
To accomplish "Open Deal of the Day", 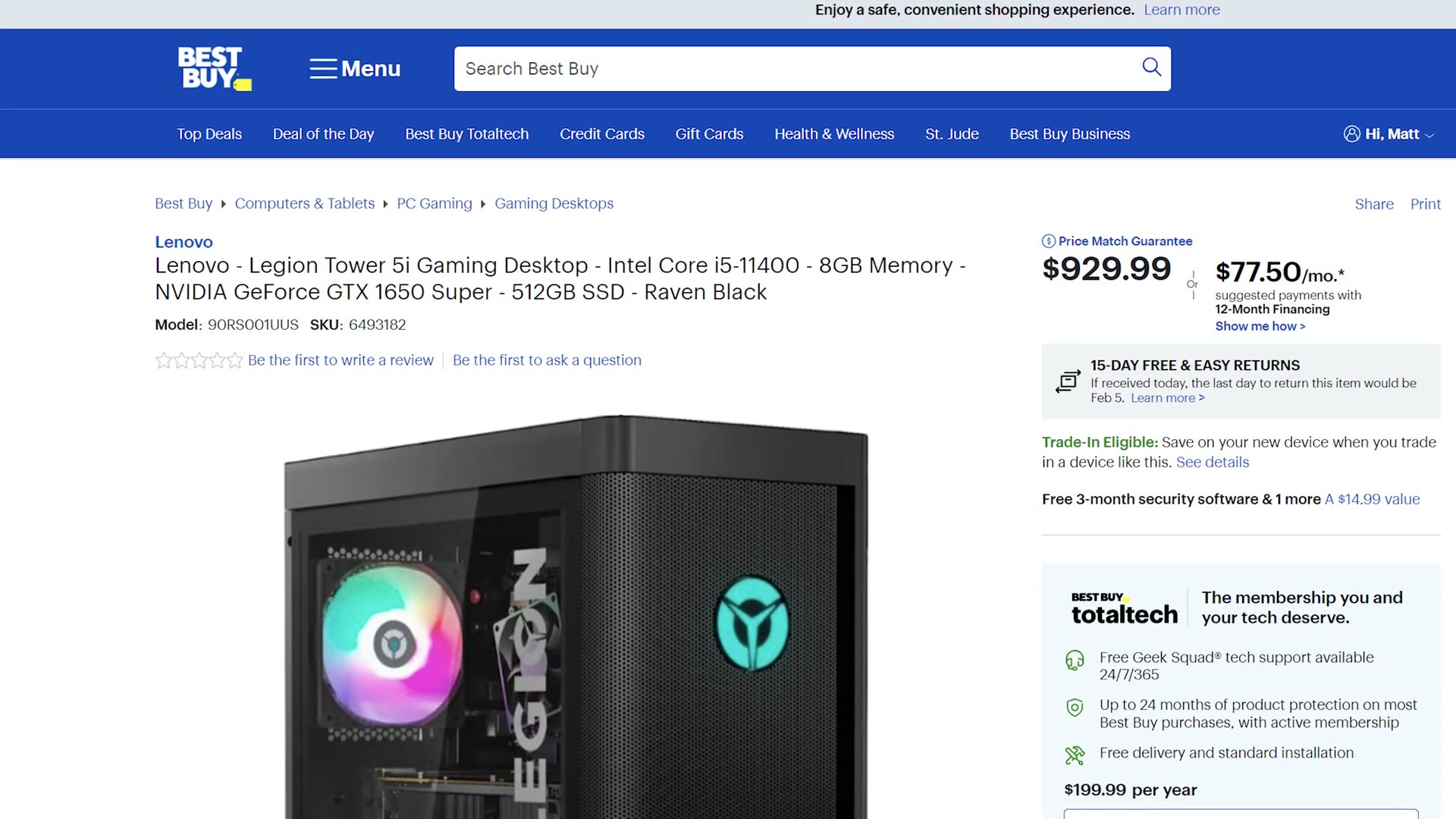I will [323, 133].
